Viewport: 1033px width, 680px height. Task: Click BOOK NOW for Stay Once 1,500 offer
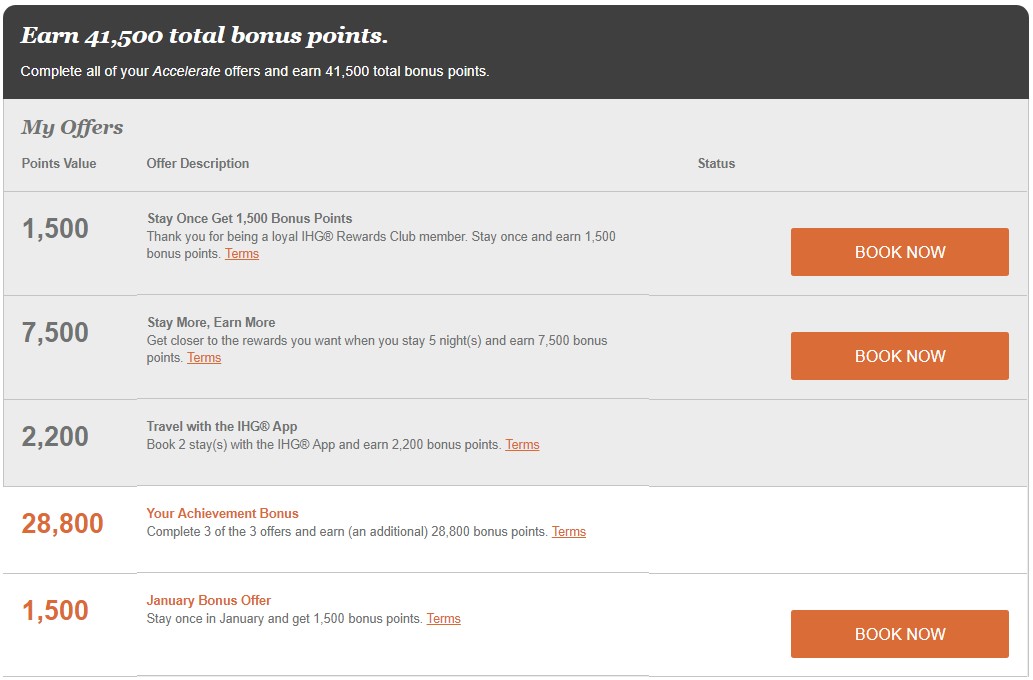pos(899,252)
